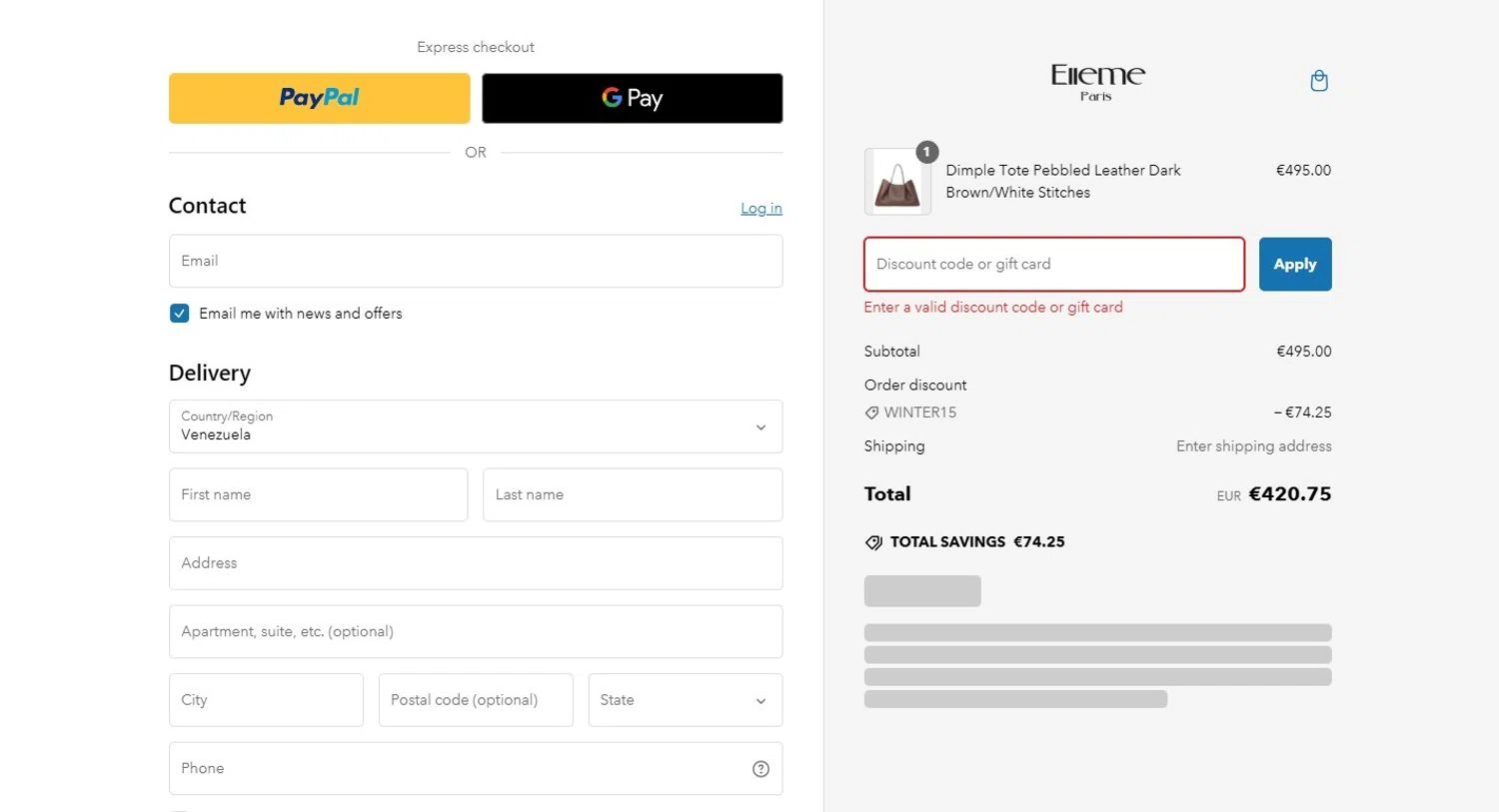Click into the Phone field

tap(476, 769)
